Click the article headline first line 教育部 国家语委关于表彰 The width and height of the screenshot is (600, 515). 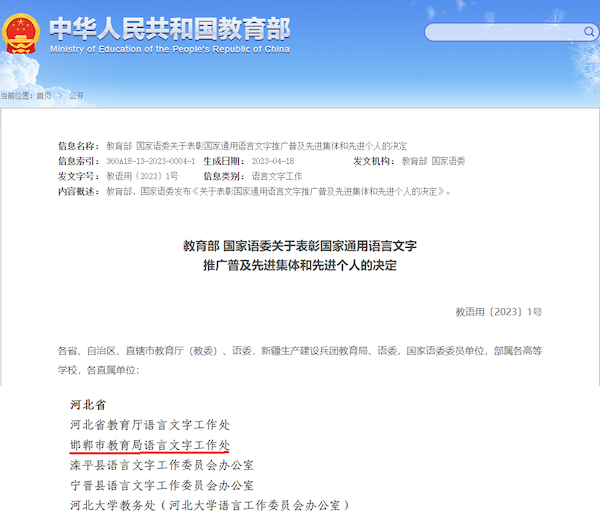tap(300, 246)
